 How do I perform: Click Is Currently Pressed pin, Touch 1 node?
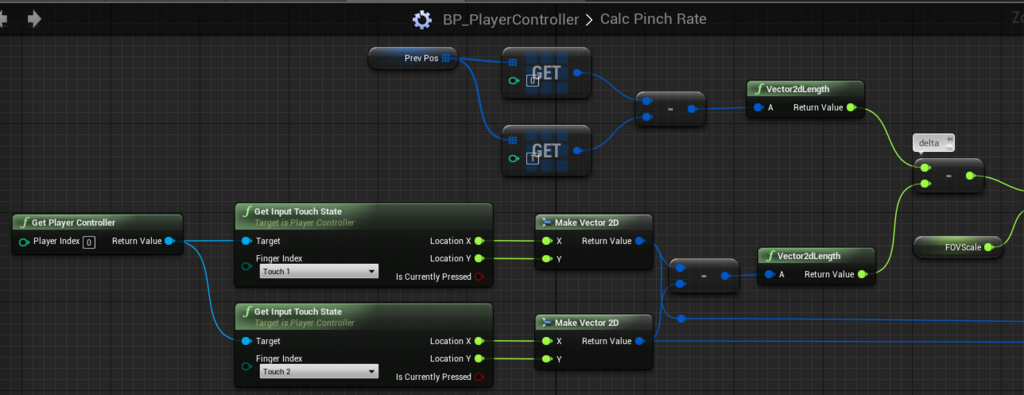click(479, 277)
